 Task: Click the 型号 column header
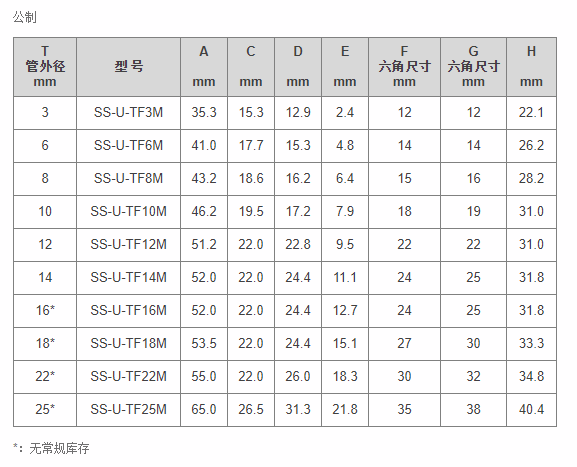pyautogui.click(x=128, y=67)
